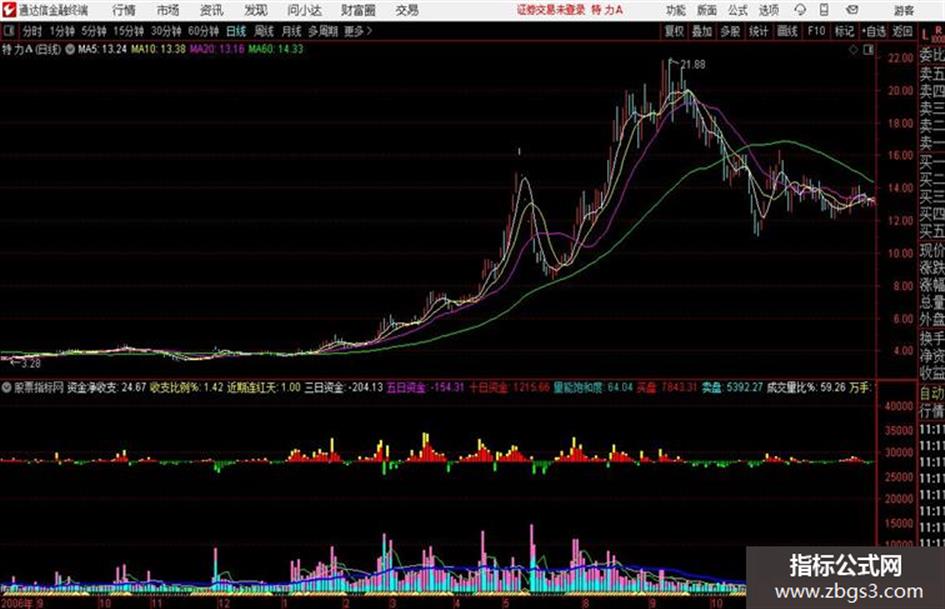Click the 统计 toolbar button
The height and width of the screenshot is (609, 945).
pyautogui.click(x=758, y=31)
